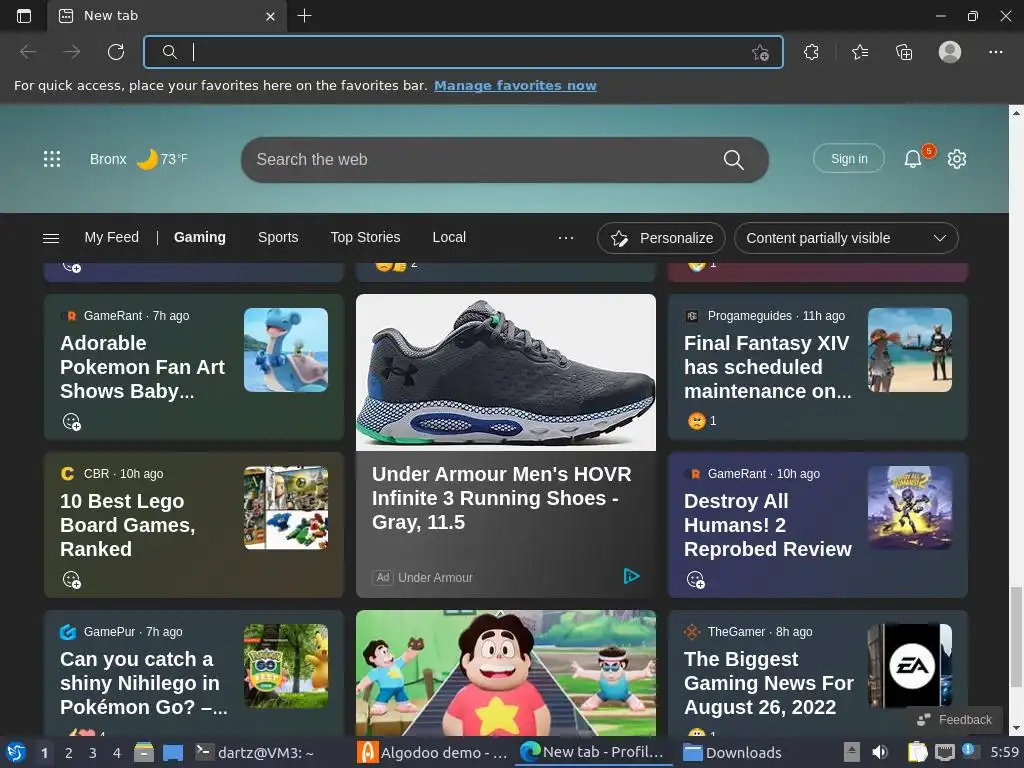
Task: Open the clipboard tray icon
Action: (917, 752)
